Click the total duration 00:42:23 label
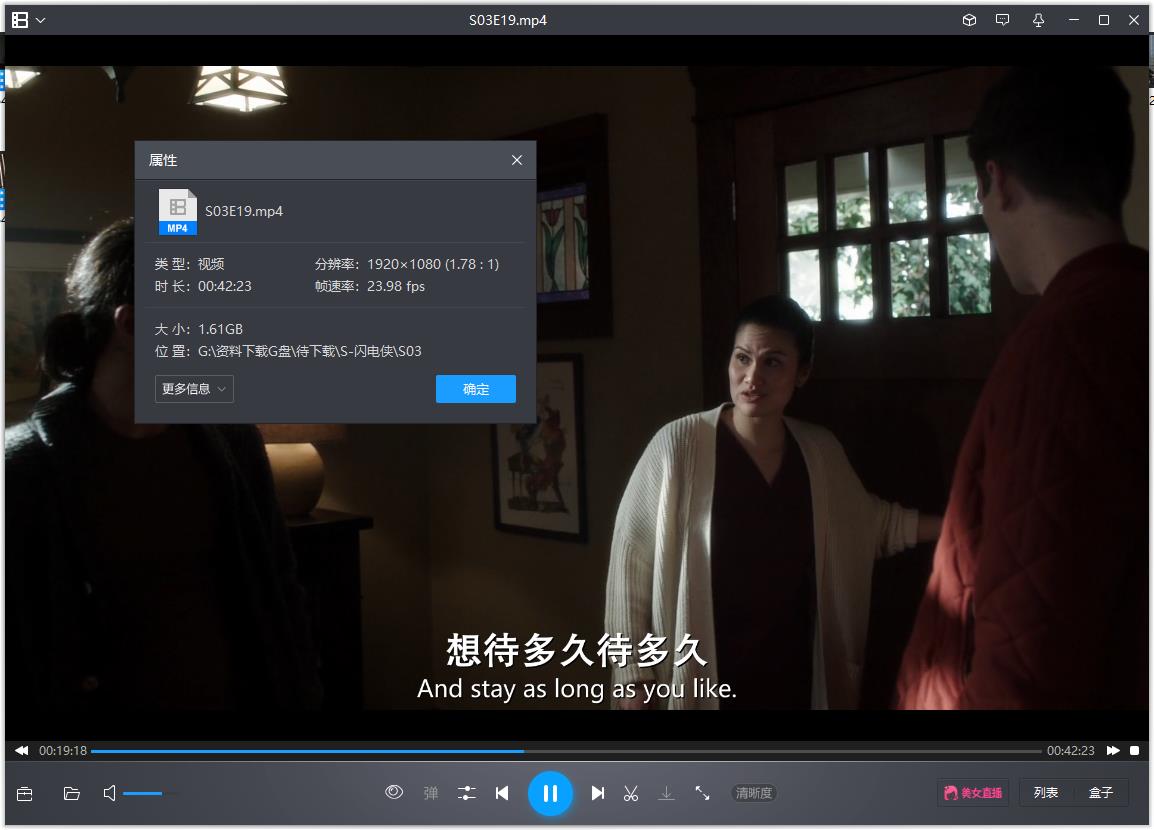Viewport: 1154px width, 830px height. click(x=1071, y=751)
